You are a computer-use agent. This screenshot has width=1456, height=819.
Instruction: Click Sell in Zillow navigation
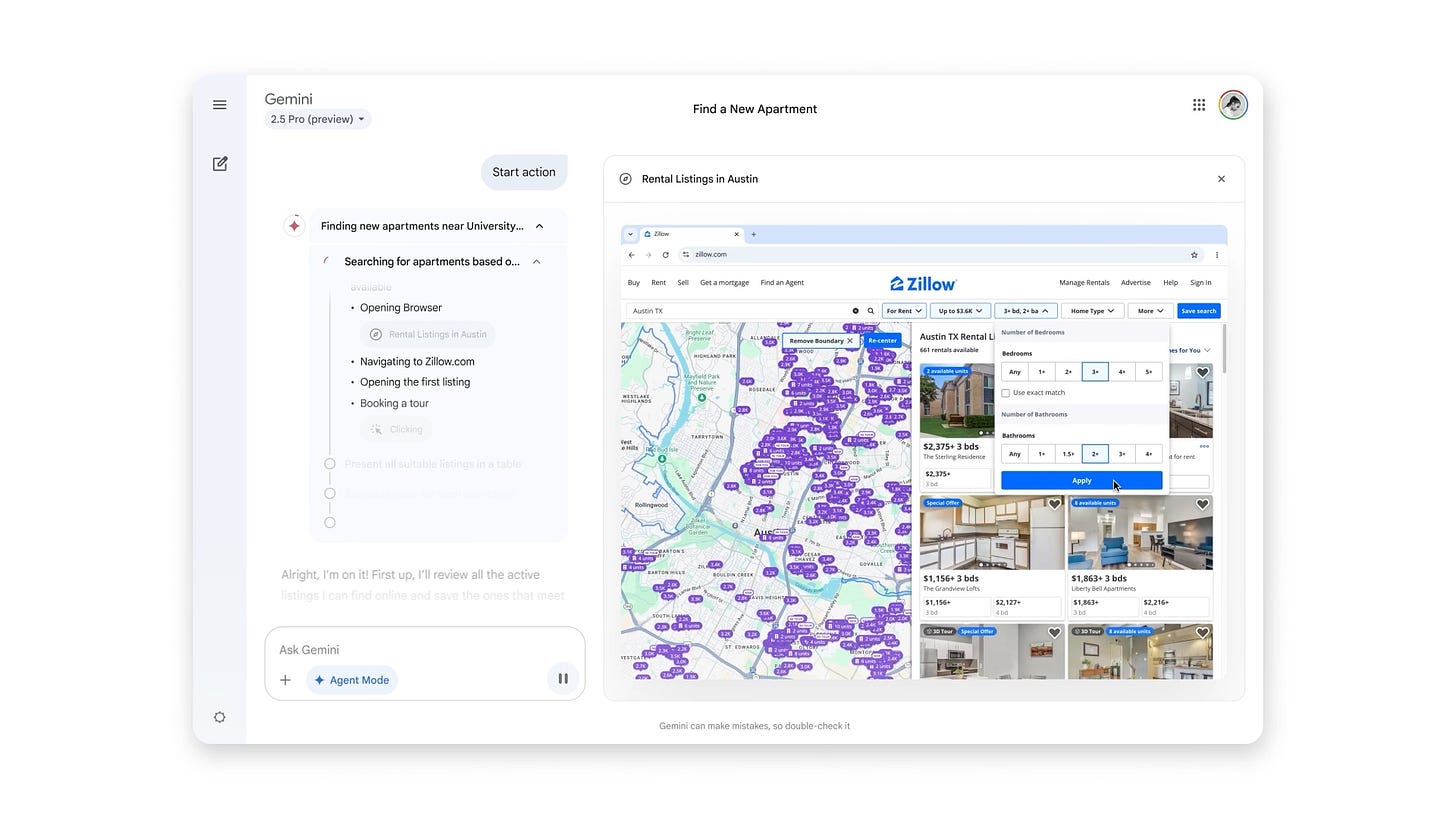coord(683,283)
